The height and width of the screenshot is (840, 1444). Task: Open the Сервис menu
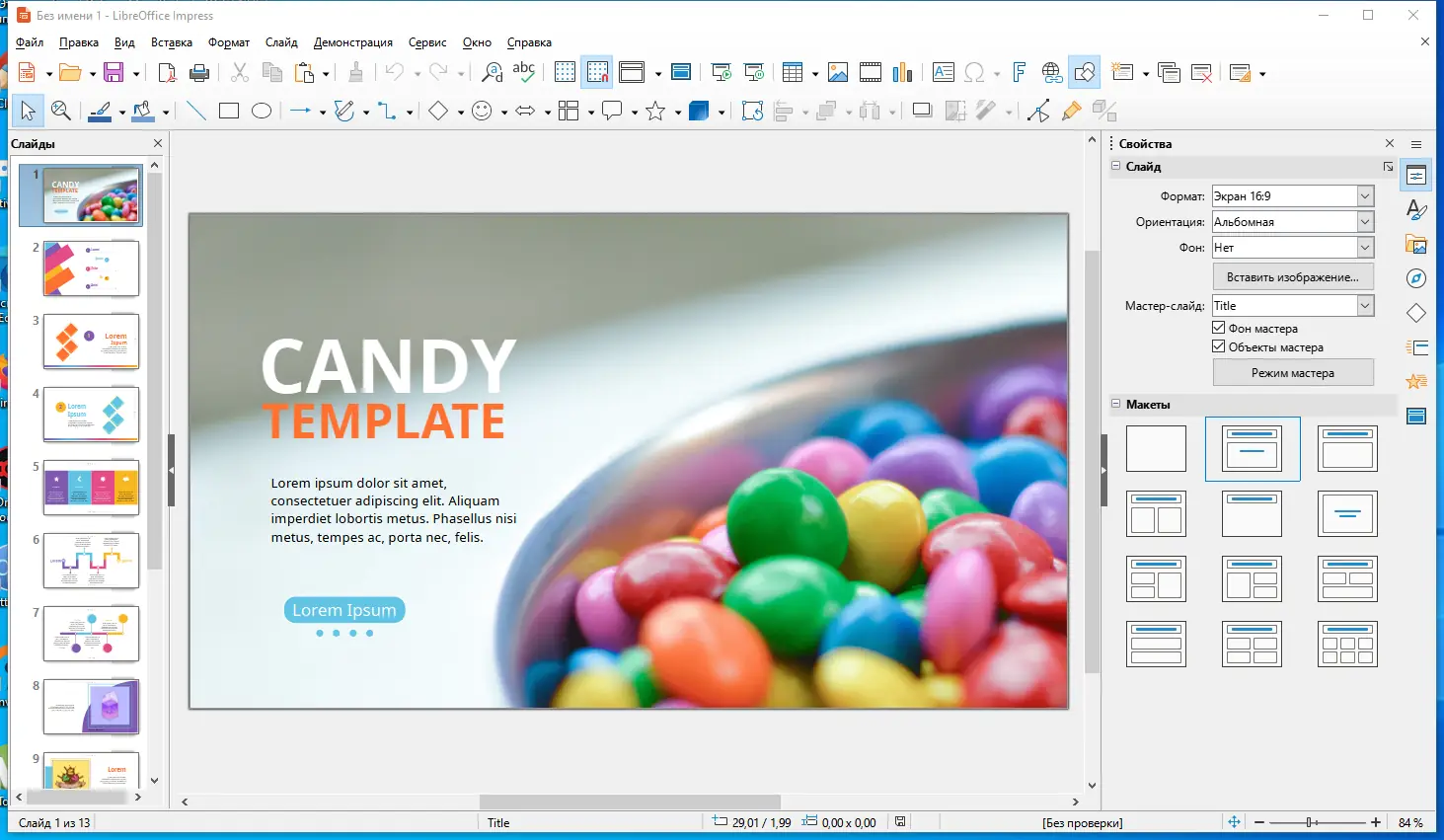point(427,42)
